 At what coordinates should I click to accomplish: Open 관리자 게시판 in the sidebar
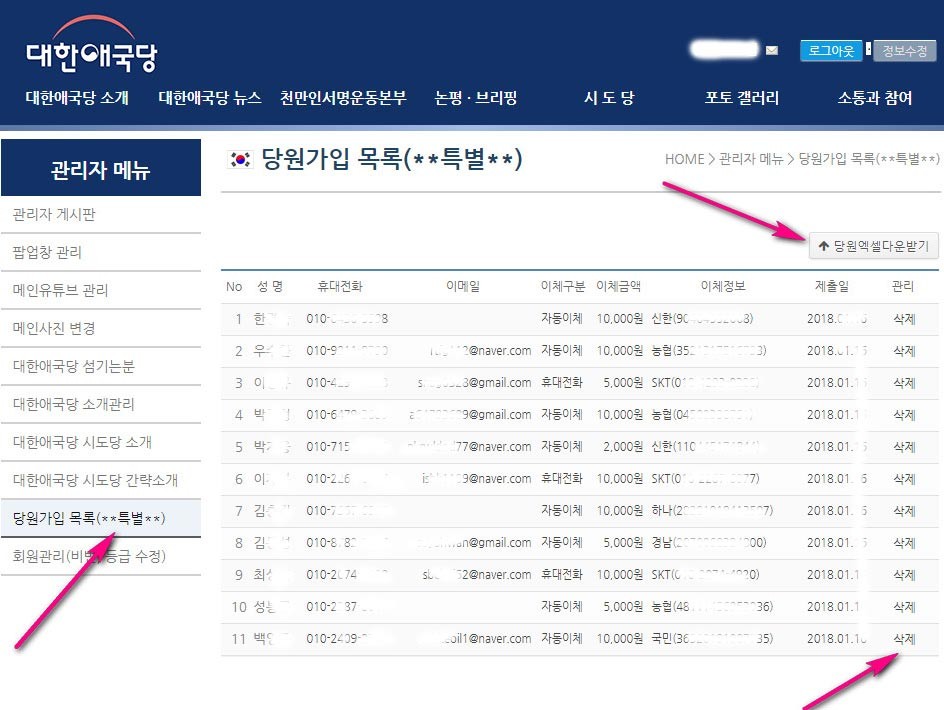tap(54, 215)
